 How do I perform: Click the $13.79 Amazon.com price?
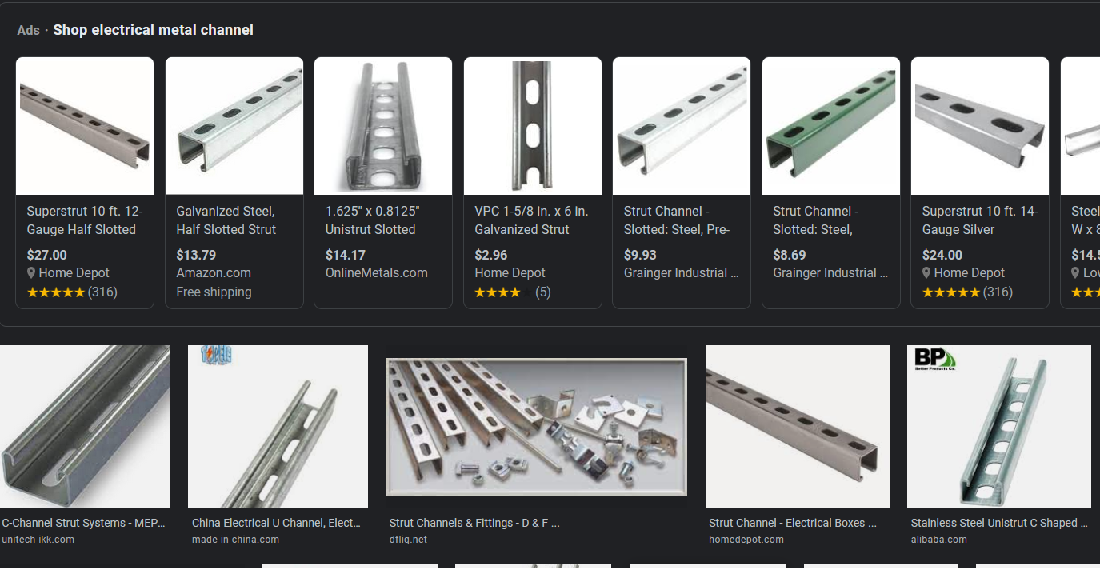point(196,255)
